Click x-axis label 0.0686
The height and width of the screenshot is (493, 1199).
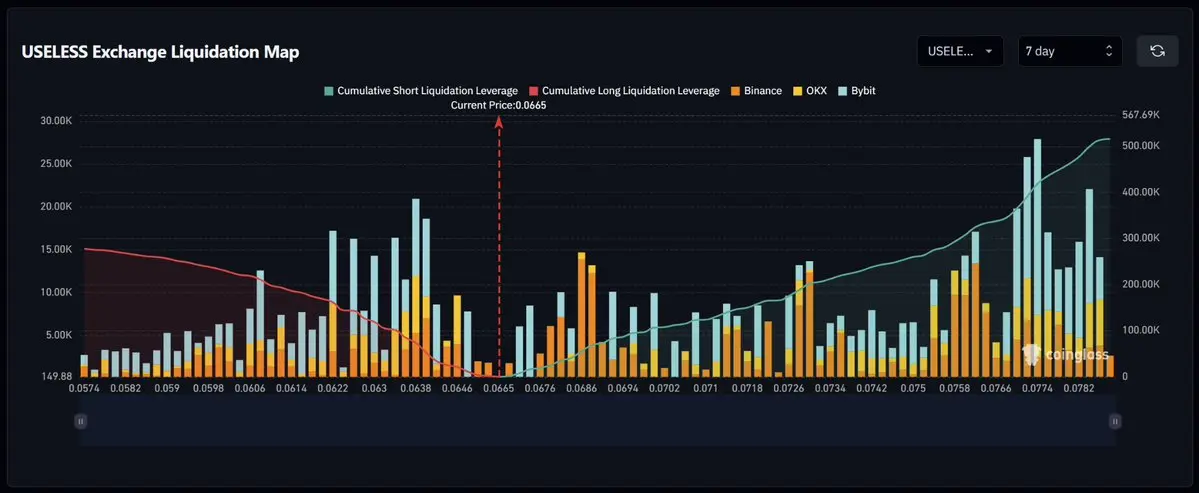click(x=581, y=388)
